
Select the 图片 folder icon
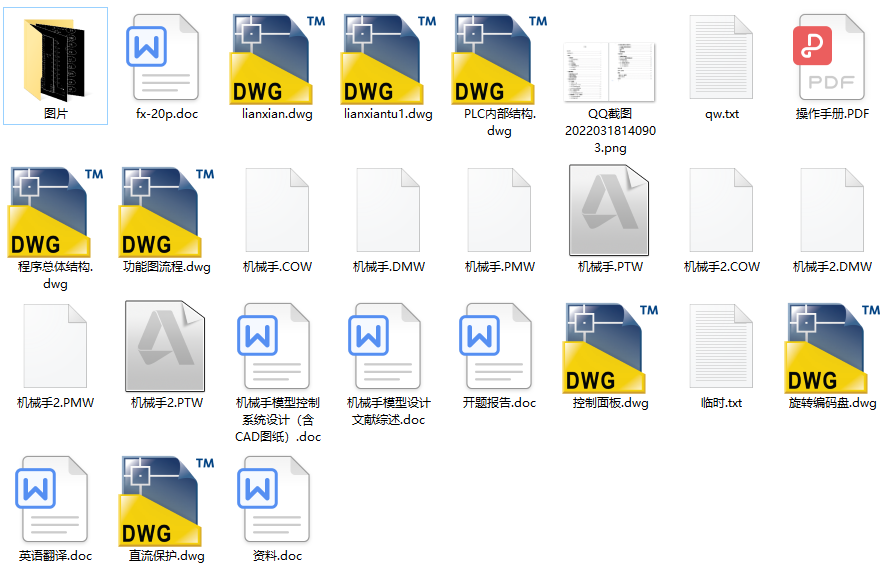click(54, 59)
